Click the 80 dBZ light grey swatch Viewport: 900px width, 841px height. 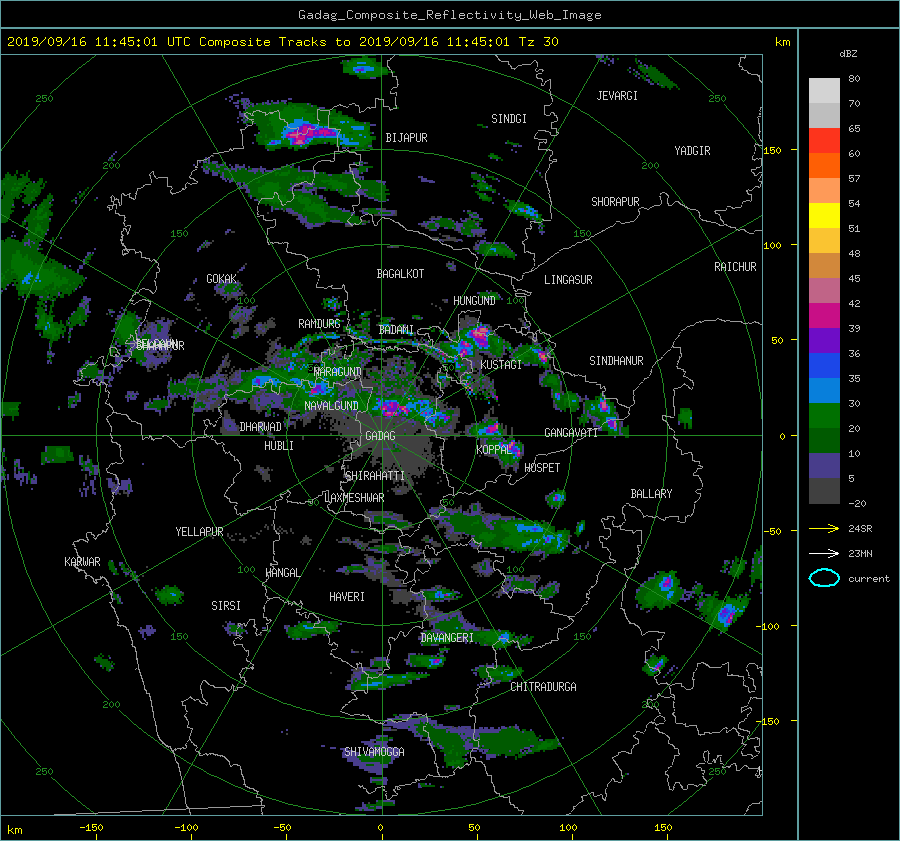pos(824,91)
